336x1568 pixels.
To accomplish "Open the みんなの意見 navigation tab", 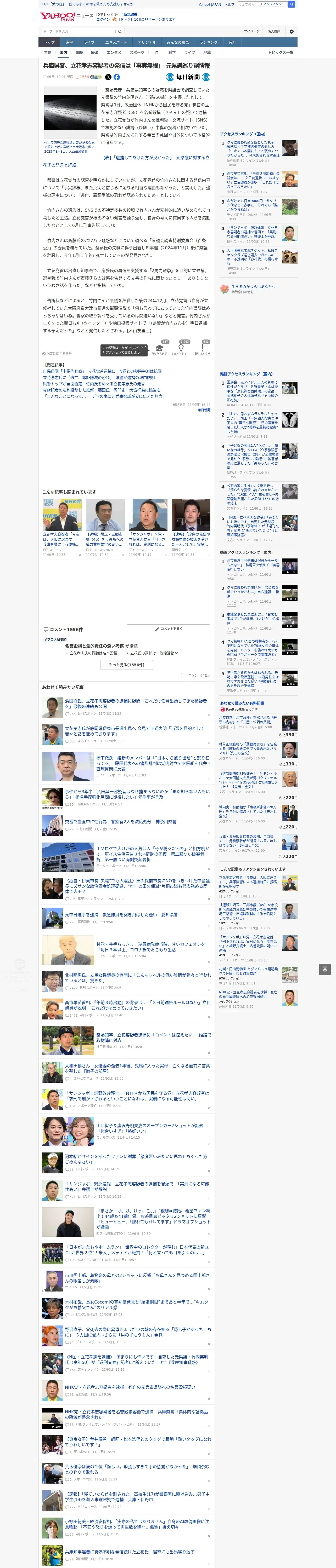I will tap(178, 43).
